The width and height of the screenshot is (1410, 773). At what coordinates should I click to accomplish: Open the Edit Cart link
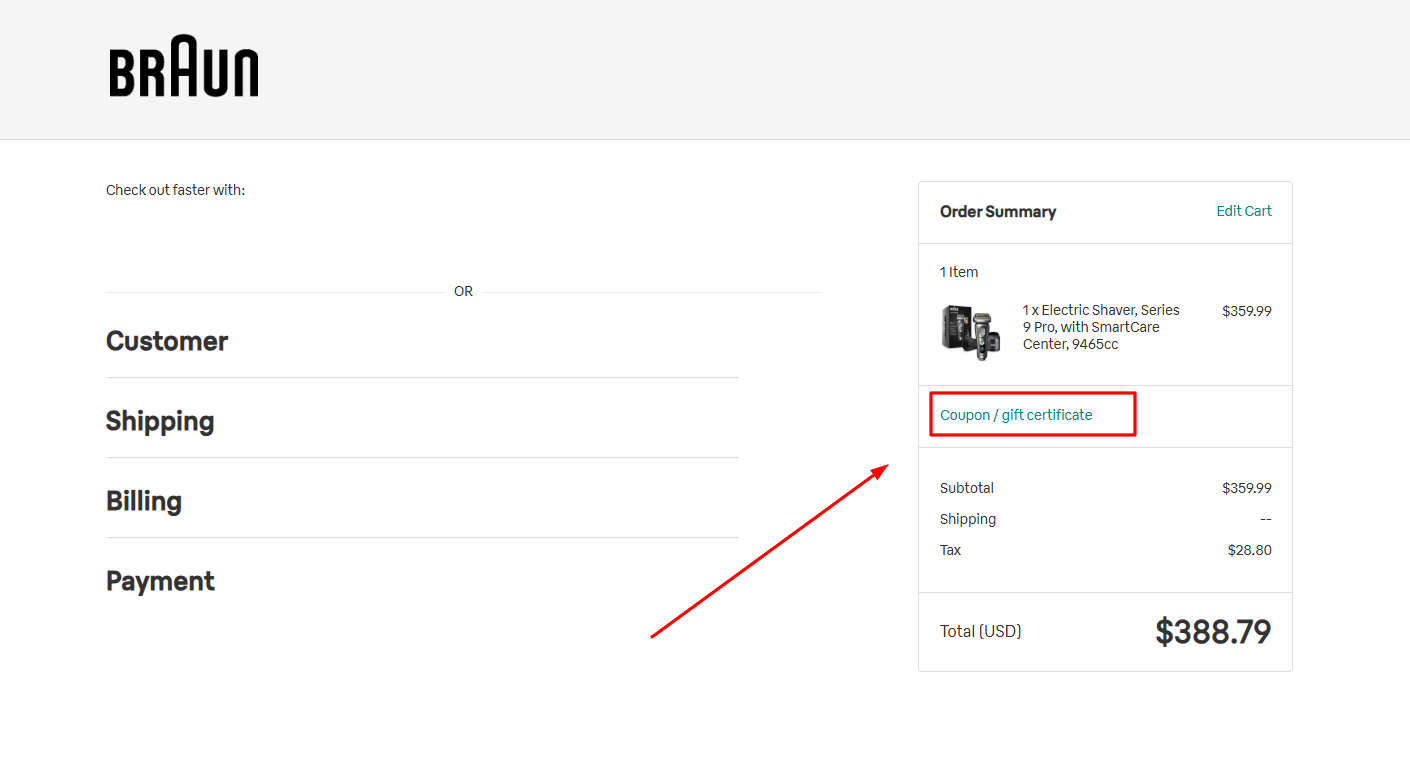(x=1244, y=211)
